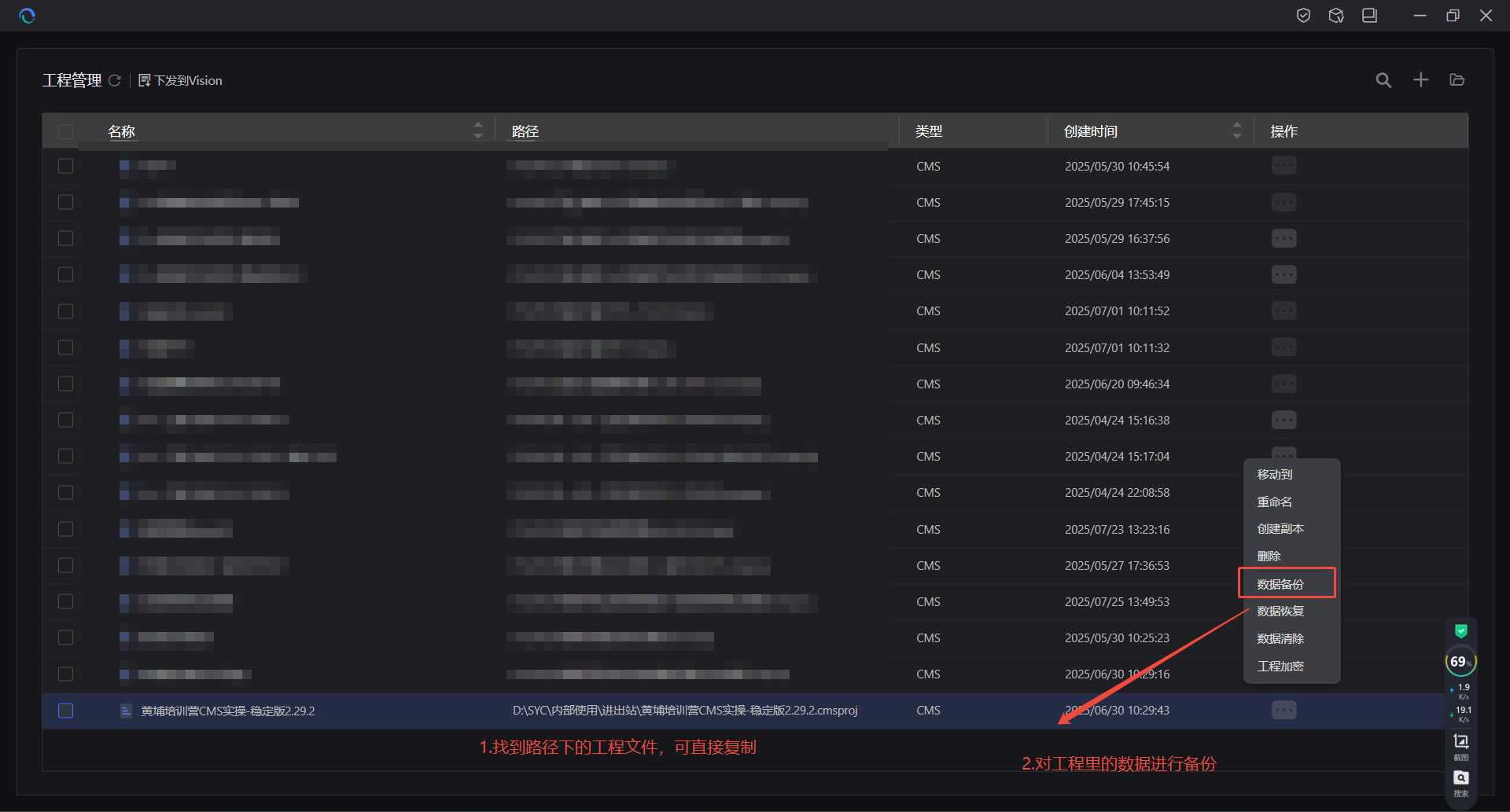Check the box for 黄埔培训营CMS实操-稳定版2.29.2
This screenshot has width=1510, height=812.
66,711
